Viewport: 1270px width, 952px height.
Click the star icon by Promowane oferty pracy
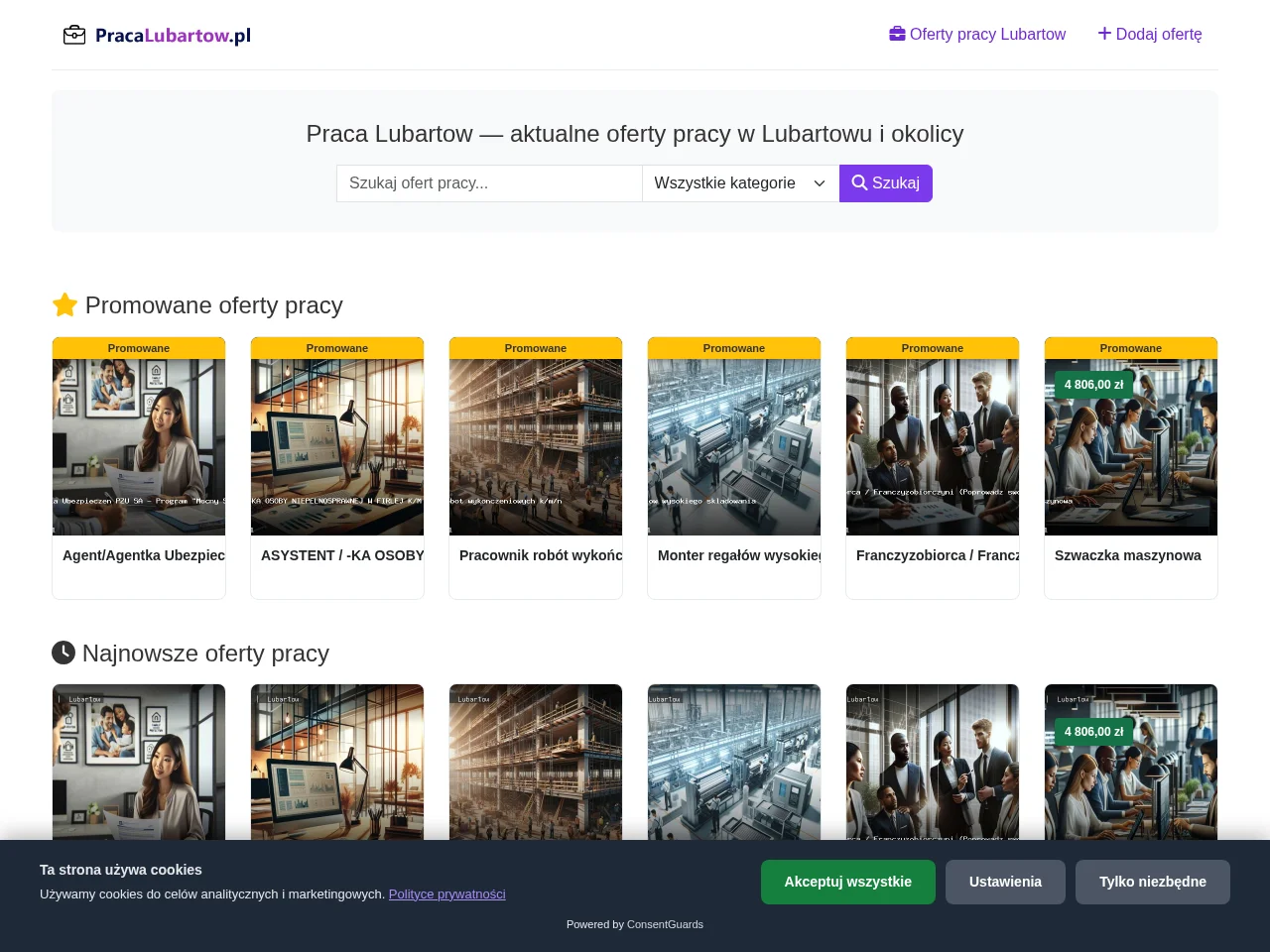(x=64, y=304)
